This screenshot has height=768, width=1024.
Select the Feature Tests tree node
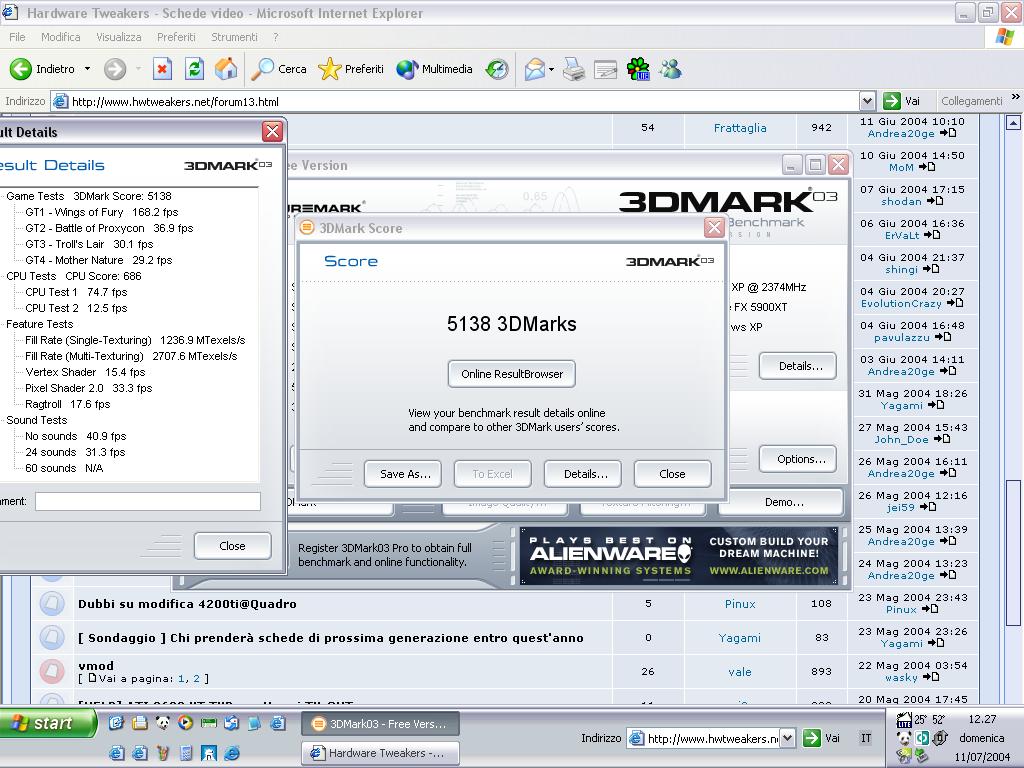tap(40, 324)
